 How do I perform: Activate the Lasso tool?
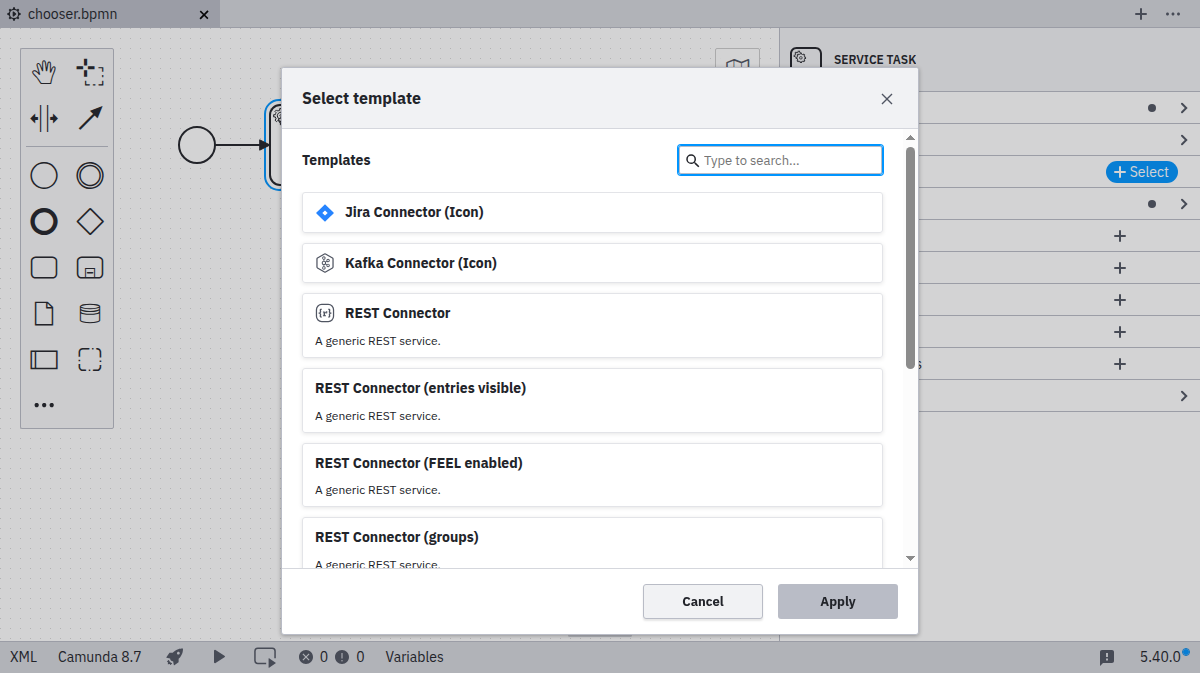coord(90,71)
